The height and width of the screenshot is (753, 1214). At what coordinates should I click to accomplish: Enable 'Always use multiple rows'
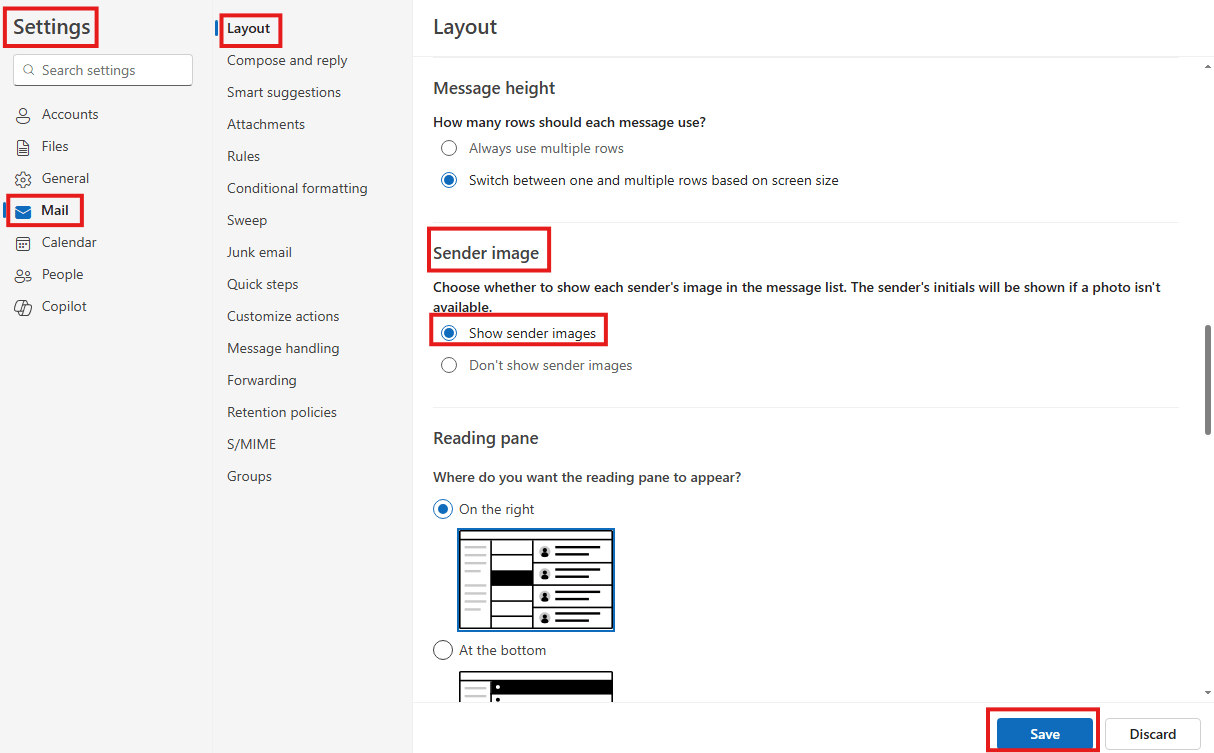(x=449, y=148)
